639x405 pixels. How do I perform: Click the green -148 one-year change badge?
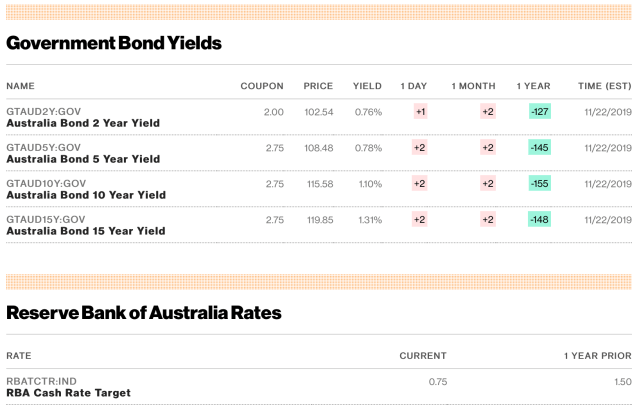click(x=540, y=220)
